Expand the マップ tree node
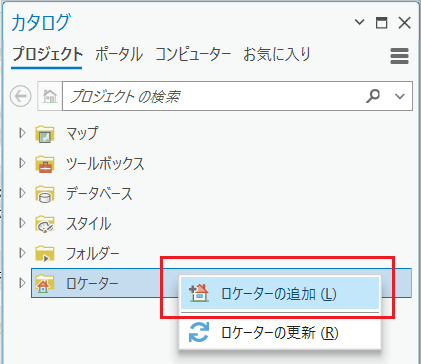 (x=22, y=133)
